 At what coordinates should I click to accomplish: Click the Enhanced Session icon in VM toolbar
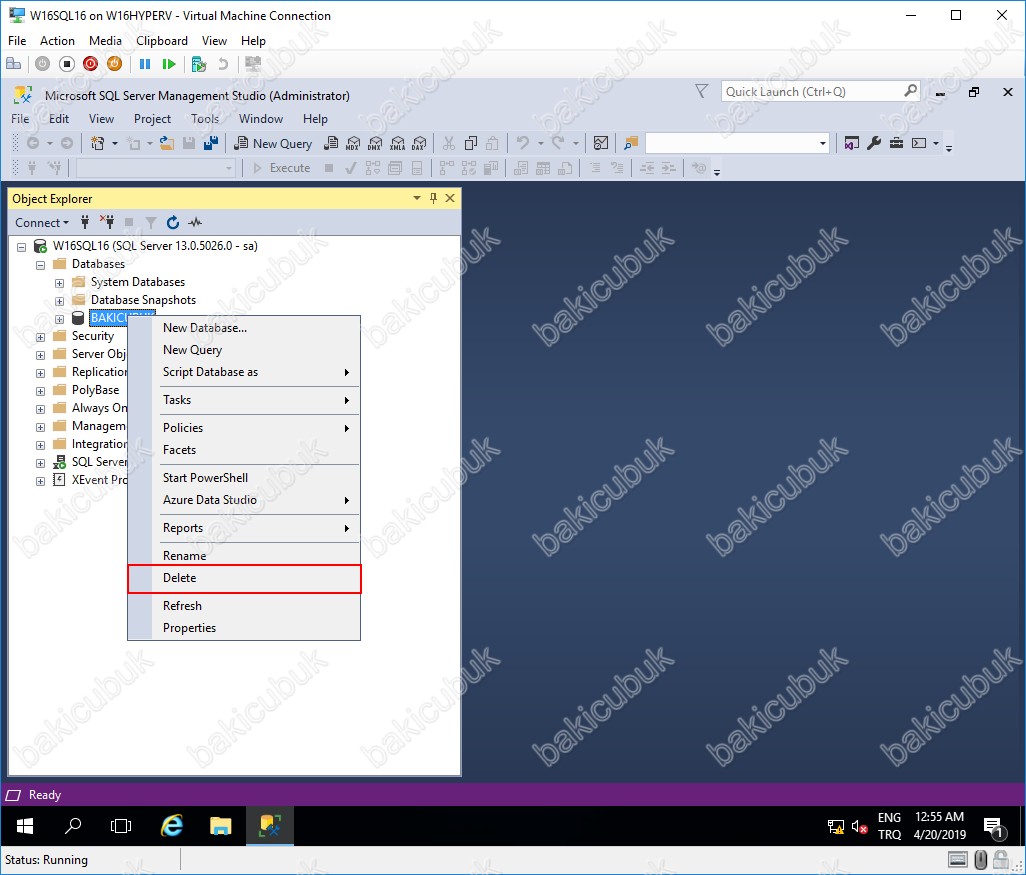[253, 64]
